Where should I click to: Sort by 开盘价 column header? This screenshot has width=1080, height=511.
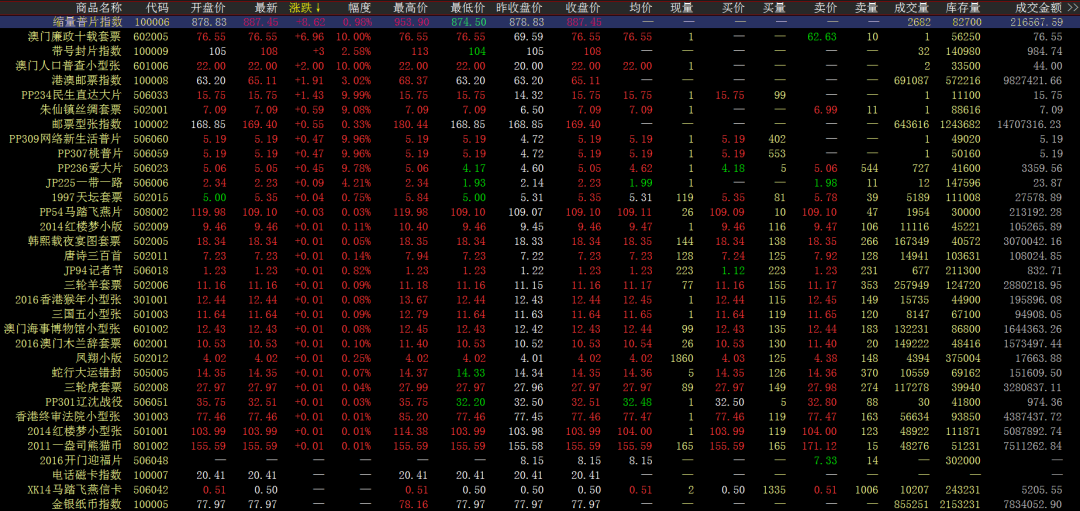click(x=209, y=8)
